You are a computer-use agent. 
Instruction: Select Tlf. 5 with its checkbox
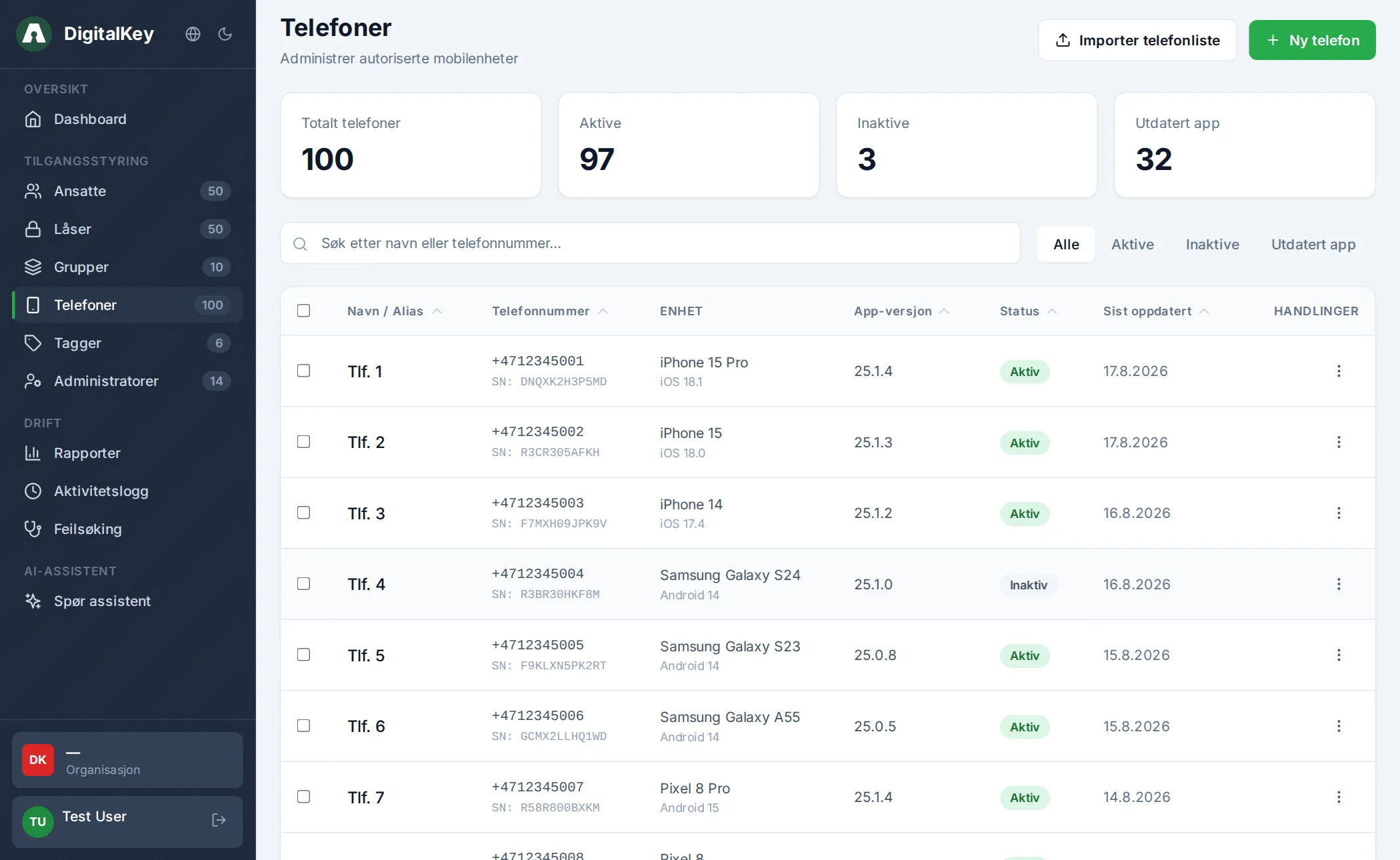tap(303, 655)
